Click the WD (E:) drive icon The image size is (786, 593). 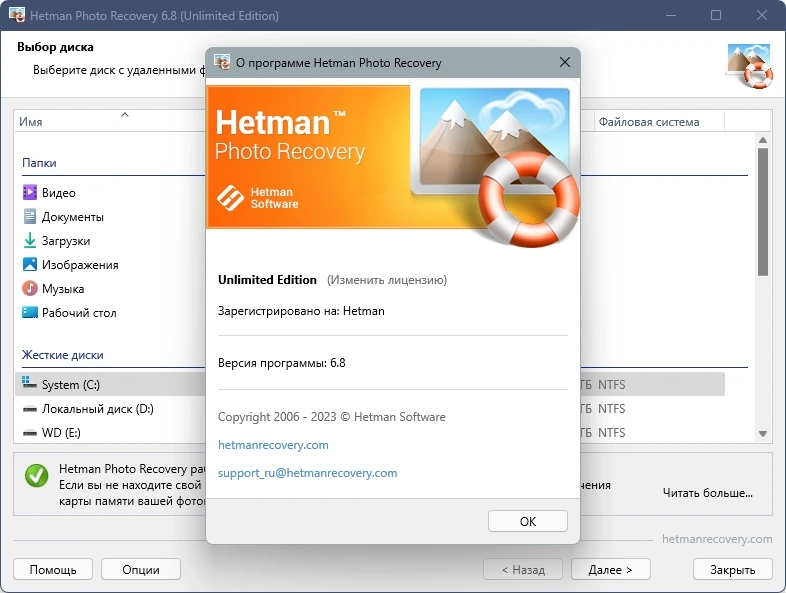click(30, 433)
